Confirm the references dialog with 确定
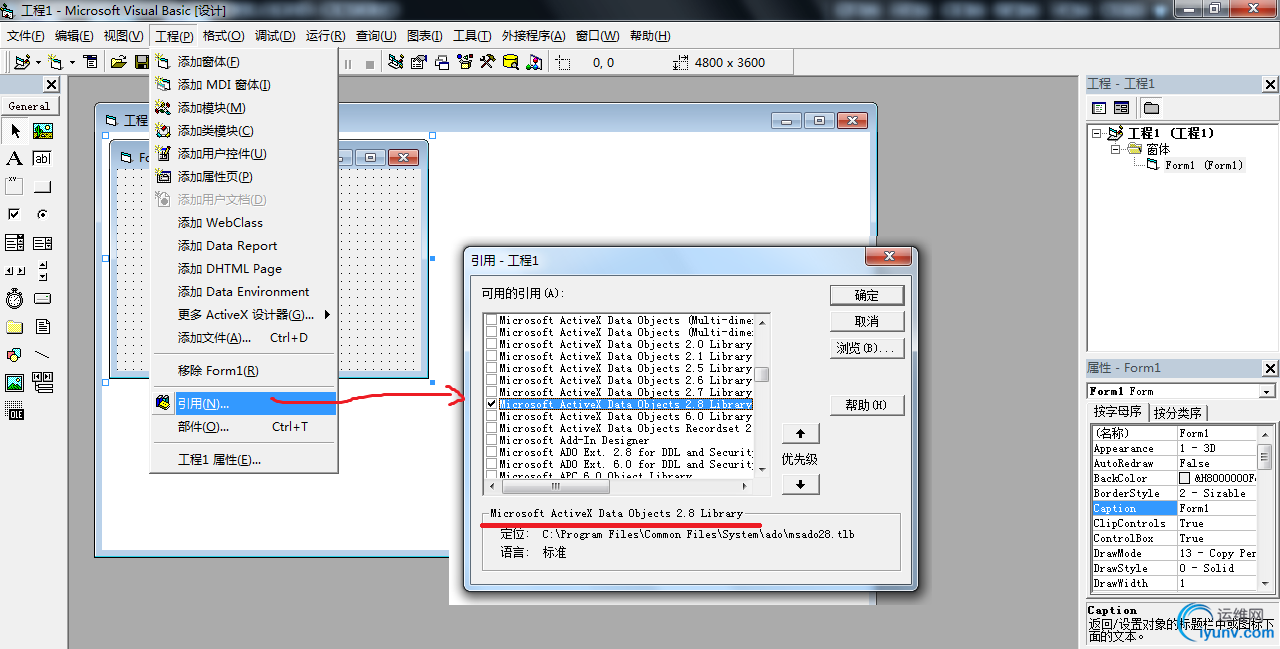1280x649 pixels. pyautogui.click(x=867, y=295)
